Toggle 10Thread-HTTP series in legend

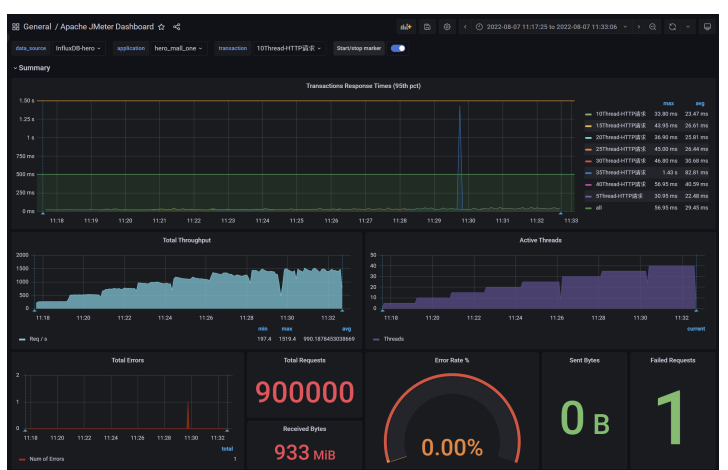620,114
